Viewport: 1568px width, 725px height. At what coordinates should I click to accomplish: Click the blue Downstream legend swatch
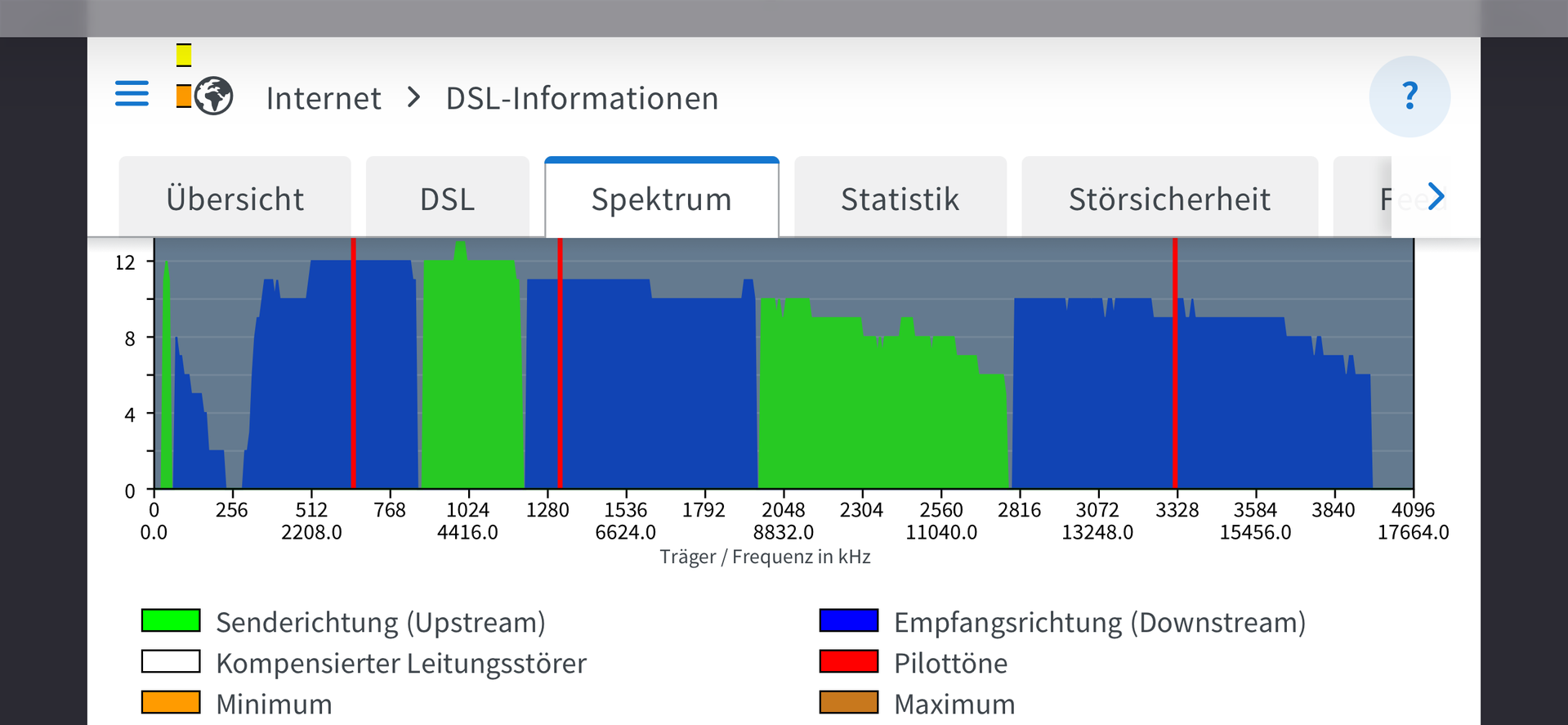[849, 620]
